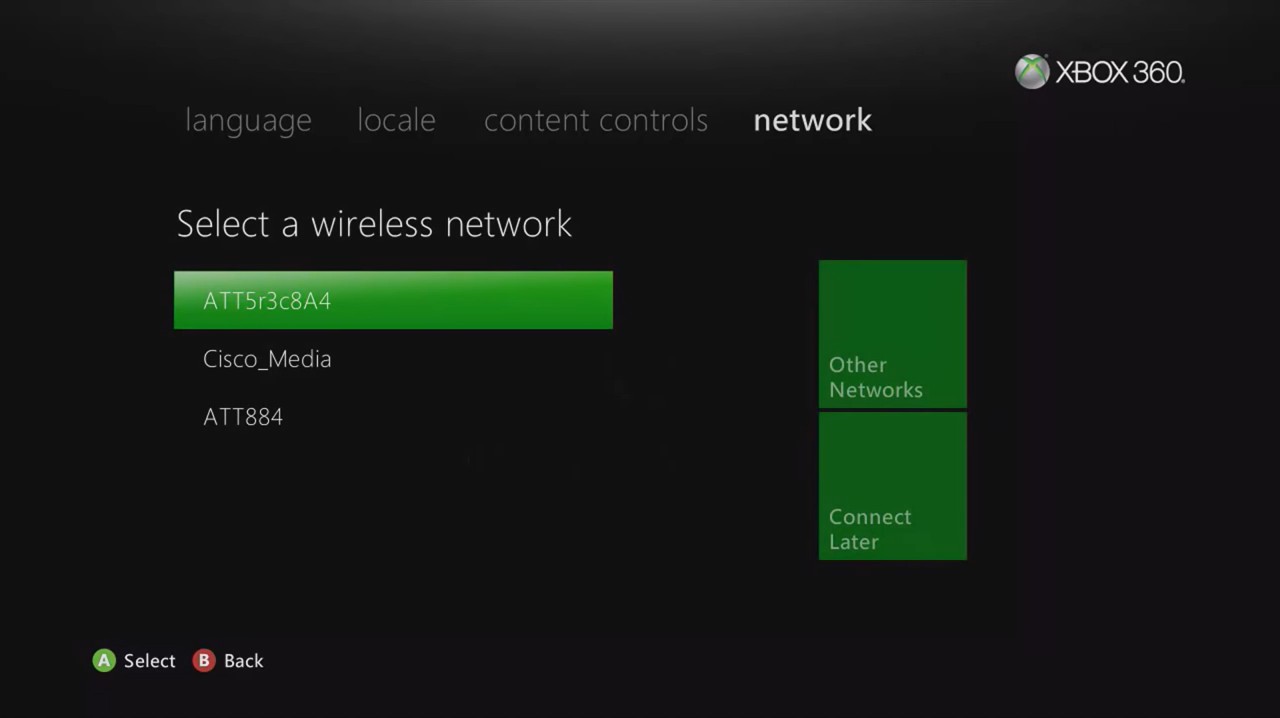
Task: Select the Cisco_Media wireless network
Action: 267,359
